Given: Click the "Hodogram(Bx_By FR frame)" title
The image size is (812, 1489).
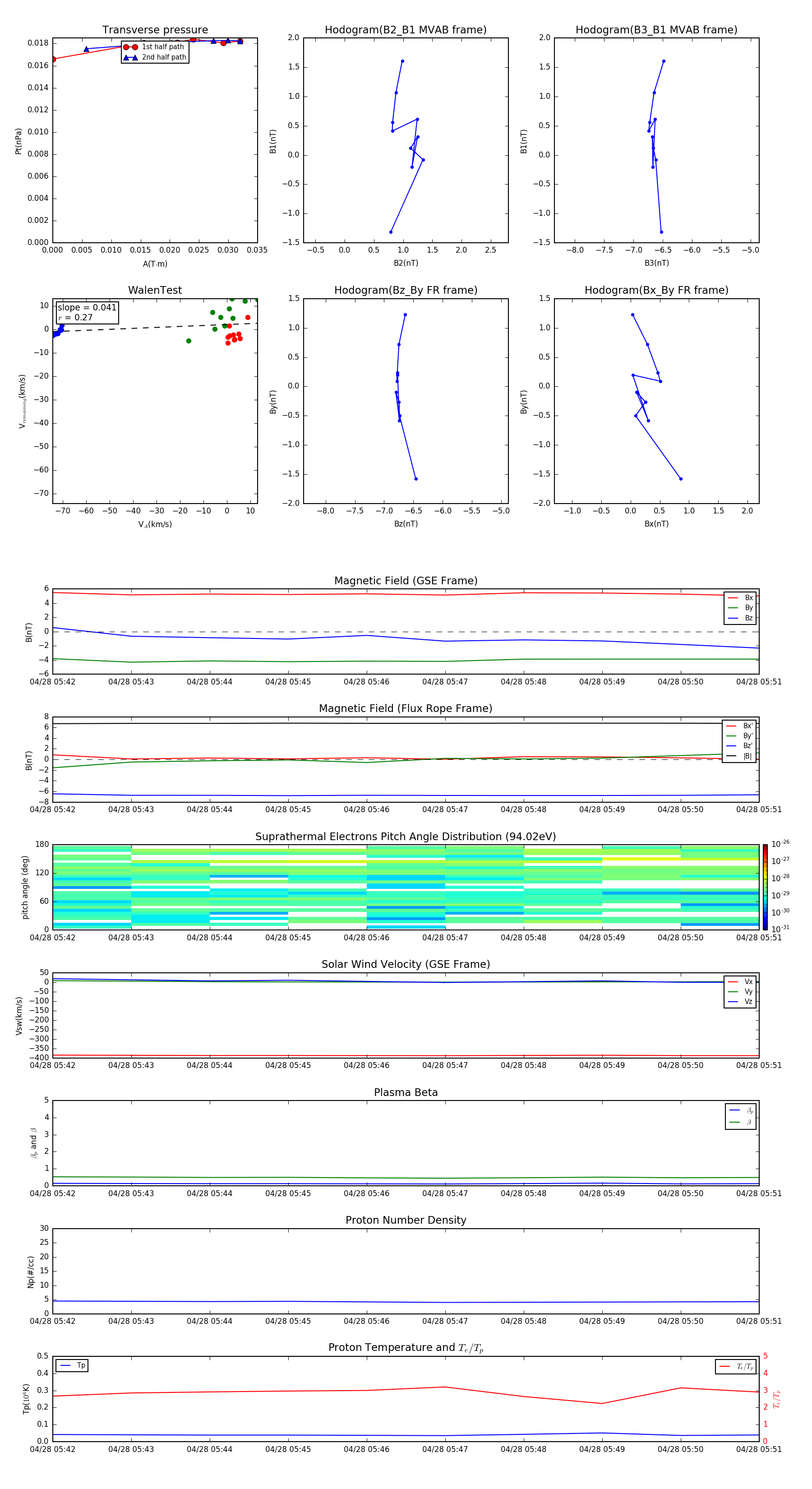Looking at the screenshot, I should [656, 290].
